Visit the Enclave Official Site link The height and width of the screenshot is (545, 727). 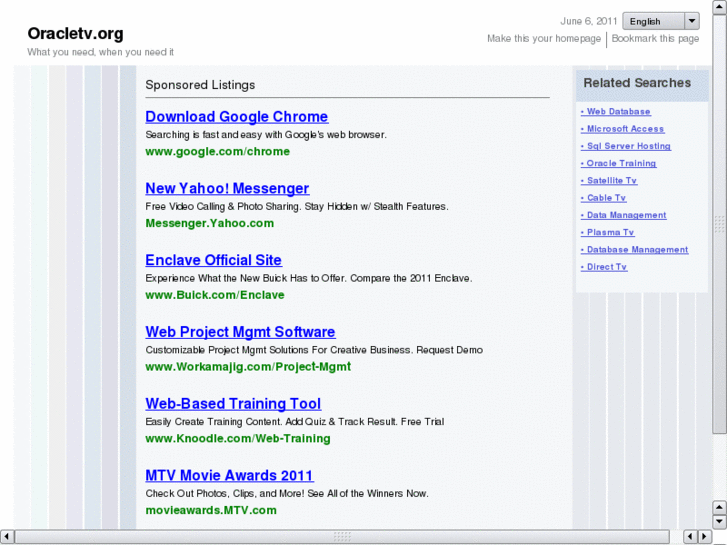(x=213, y=261)
